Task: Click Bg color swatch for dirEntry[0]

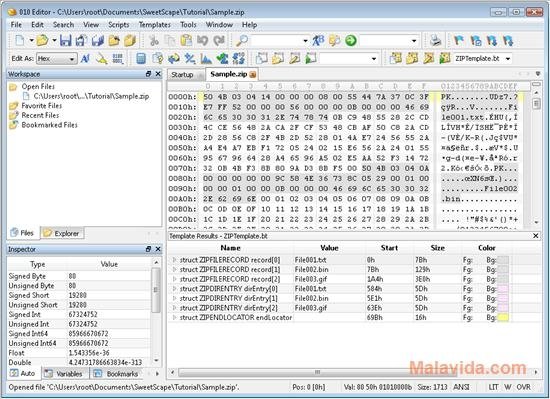Action: [503, 289]
